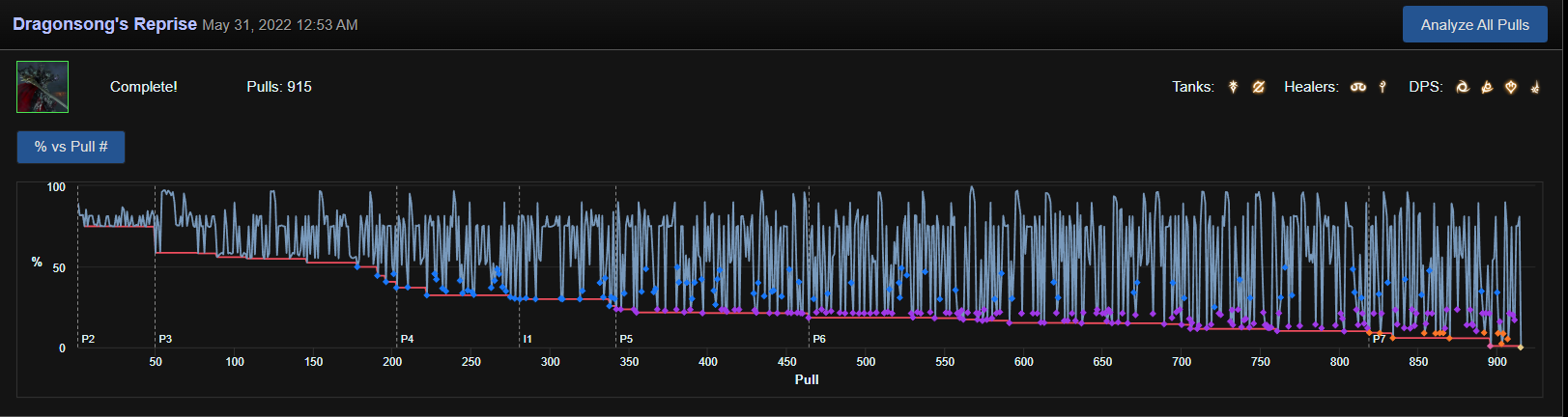Click the 'Pulls: 915' count text
Viewport: 1568px width, 417px height.
(279, 87)
